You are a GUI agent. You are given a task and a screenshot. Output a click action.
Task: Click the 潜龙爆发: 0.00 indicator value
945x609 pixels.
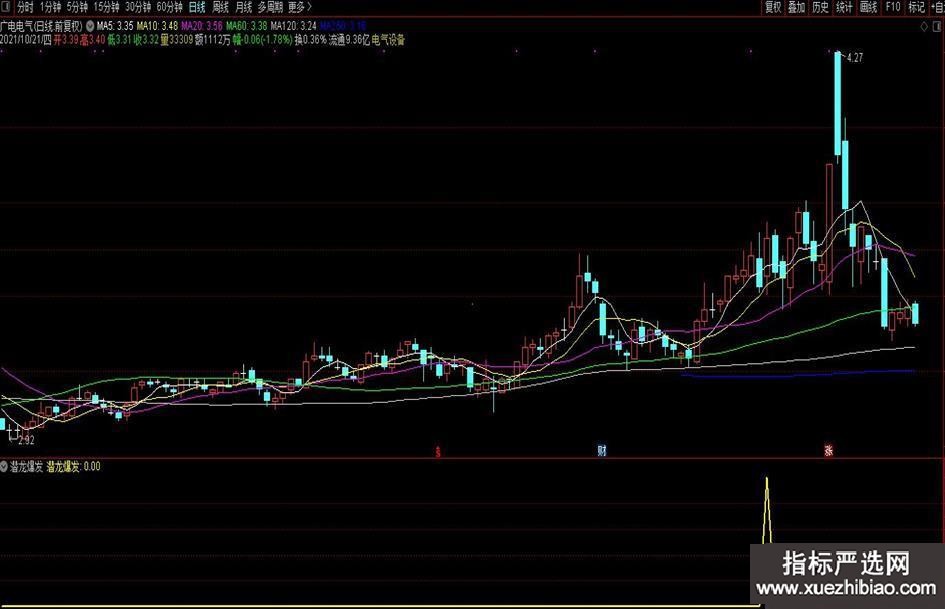74,467
